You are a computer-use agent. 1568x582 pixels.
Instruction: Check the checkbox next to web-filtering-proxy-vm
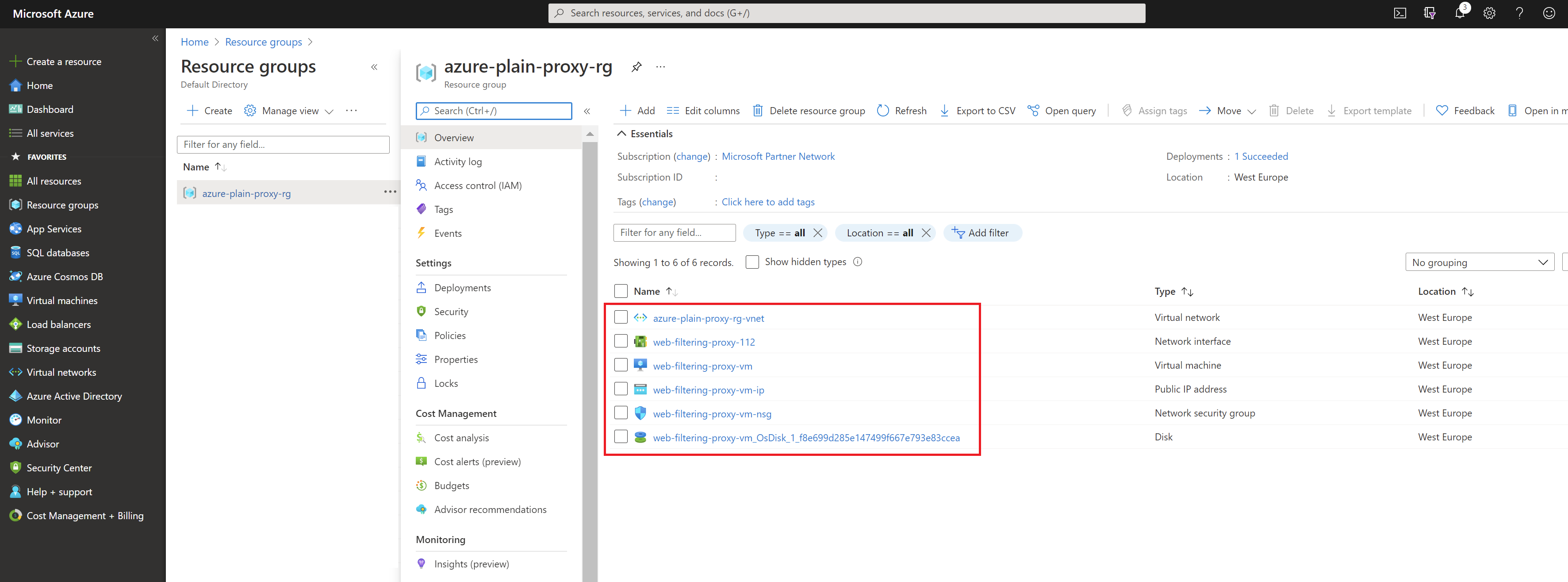click(x=621, y=365)
